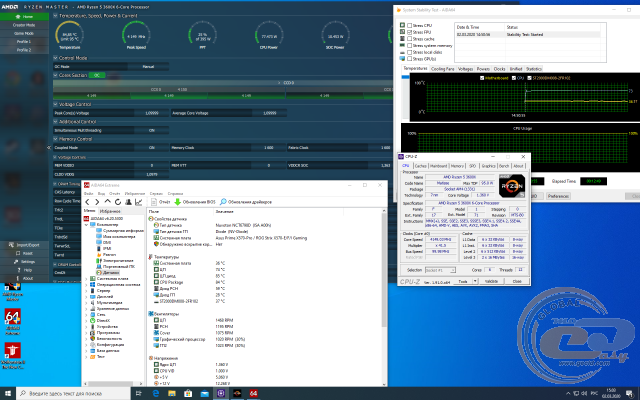640x400 pixels.
Task: Toggle the Stress FPU checkbox
Action: (x=409, y=32)
